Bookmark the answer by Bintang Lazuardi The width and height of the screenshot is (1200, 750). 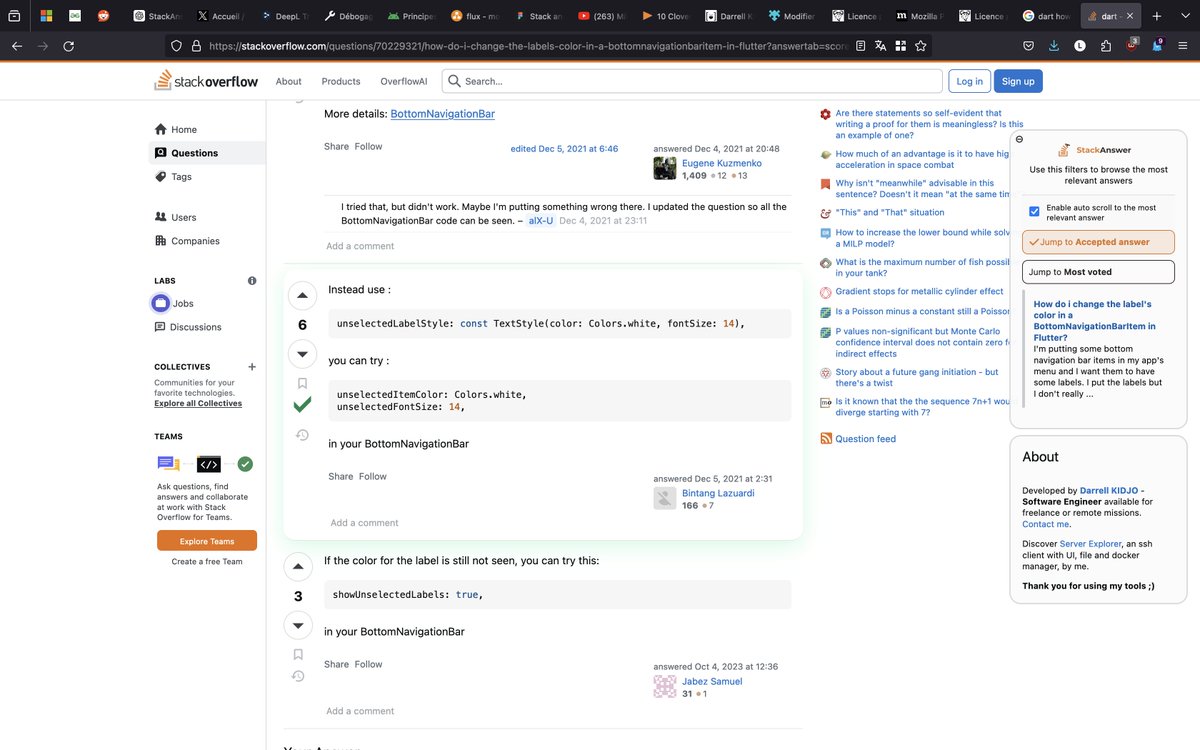302,383
